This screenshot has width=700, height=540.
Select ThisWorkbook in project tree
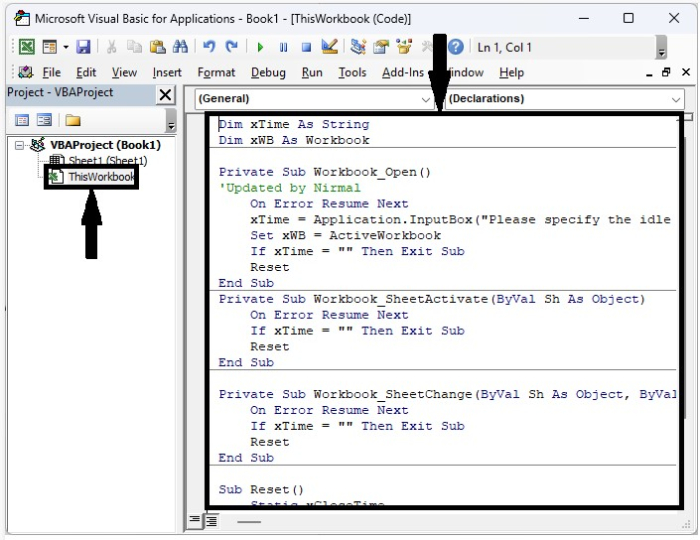tap(101, 177)
